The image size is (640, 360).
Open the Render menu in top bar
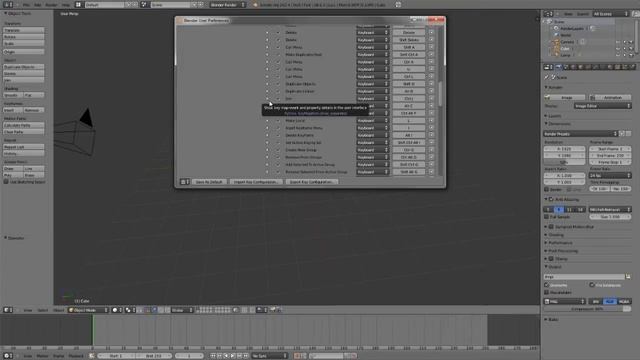[51, 5]
